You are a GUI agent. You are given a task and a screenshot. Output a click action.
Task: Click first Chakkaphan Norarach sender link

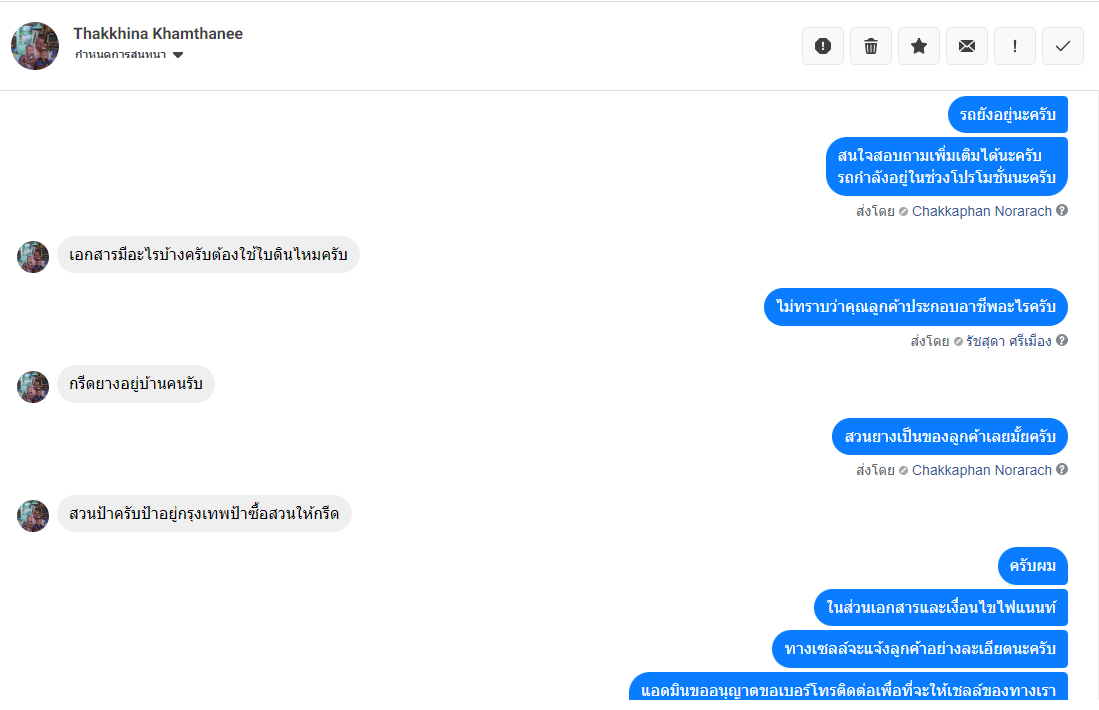point(981,211)
